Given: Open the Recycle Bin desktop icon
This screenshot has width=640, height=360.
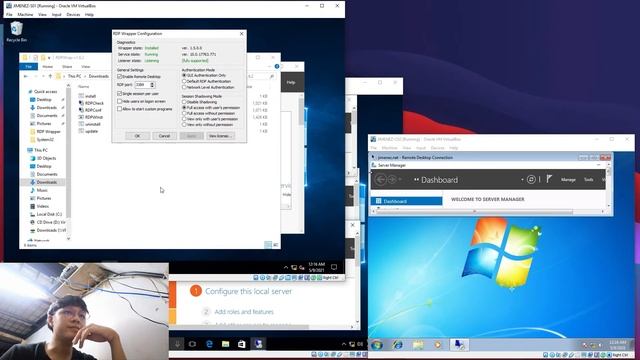Looking at the screenshot, I should (x=16, y=32).
